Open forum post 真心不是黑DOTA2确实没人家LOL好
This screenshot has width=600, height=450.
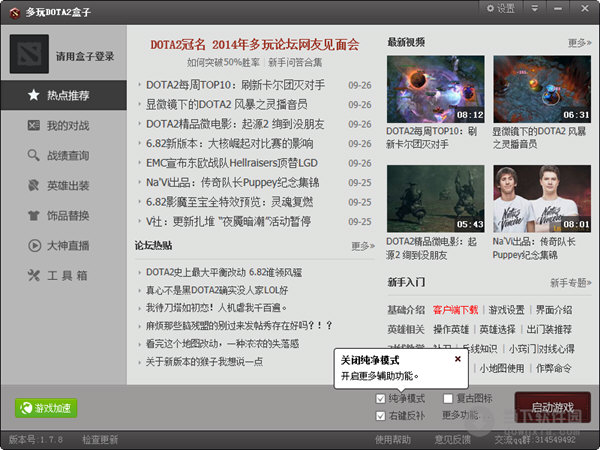[217, 290]
